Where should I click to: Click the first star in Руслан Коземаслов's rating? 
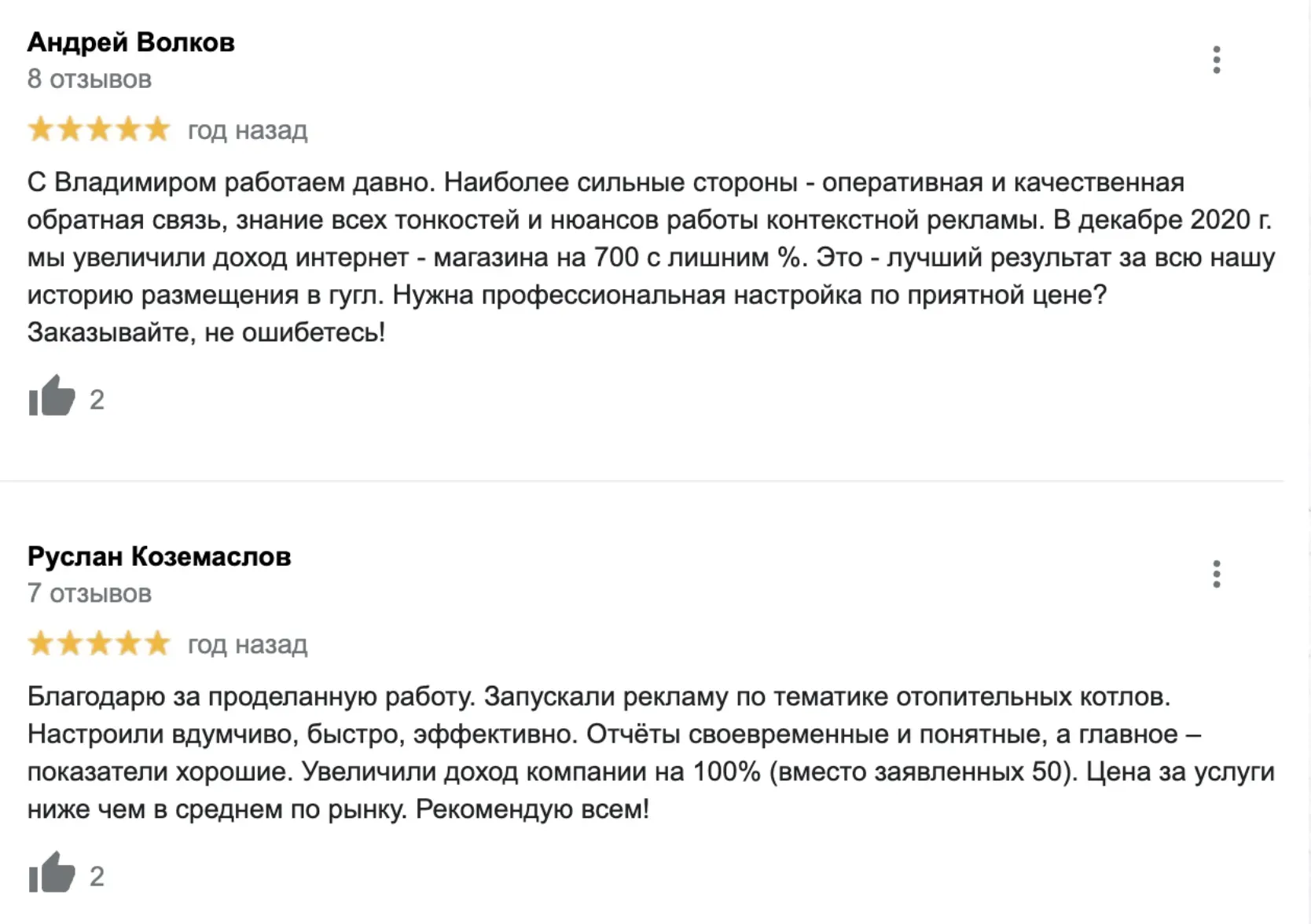(40, 643)
